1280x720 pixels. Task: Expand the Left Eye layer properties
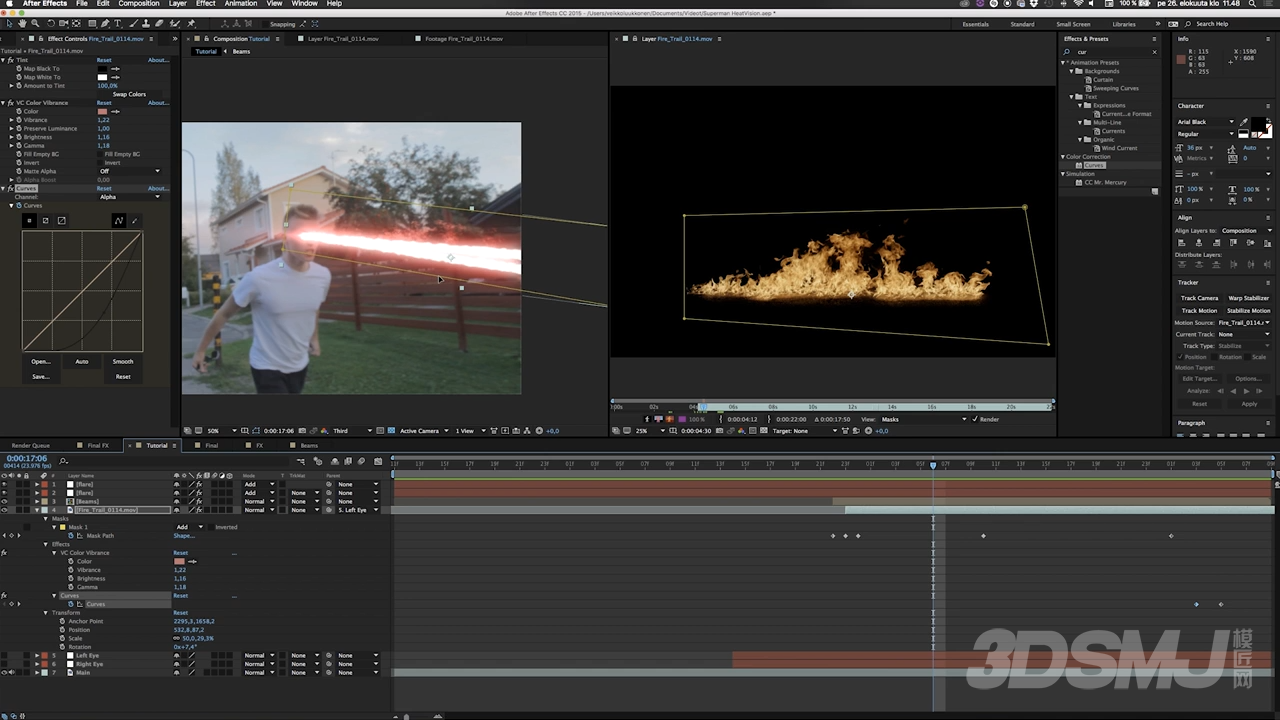pyautogui.click(x=37, y=656)
